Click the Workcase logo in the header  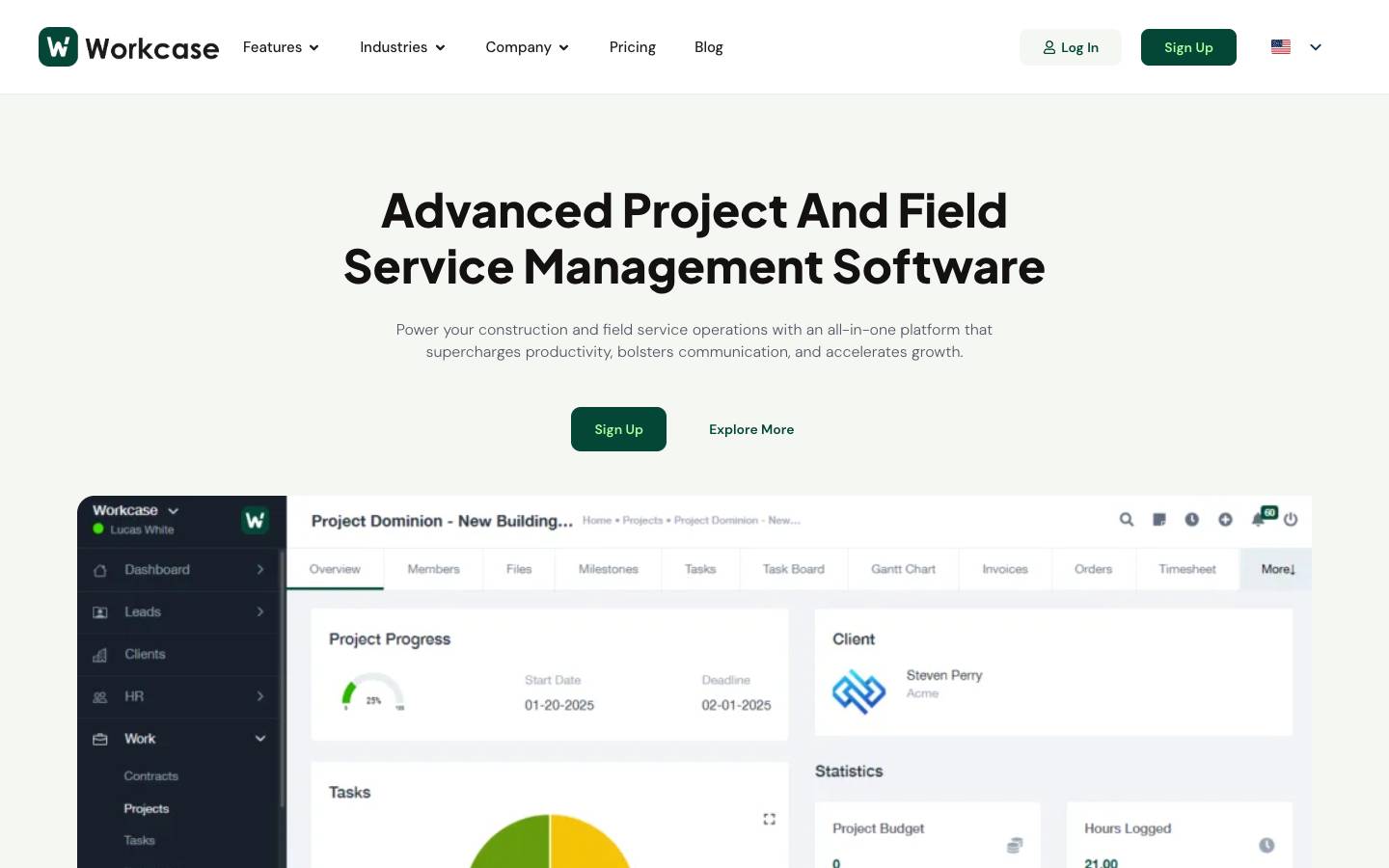128,47
